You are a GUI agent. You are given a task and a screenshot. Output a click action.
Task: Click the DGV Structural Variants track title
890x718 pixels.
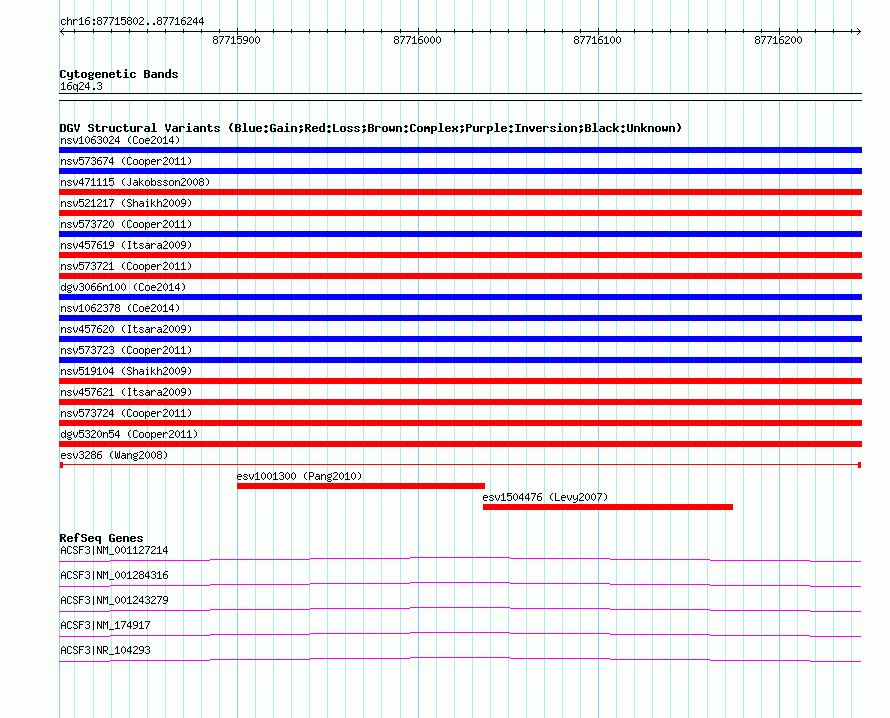[371, 128]
